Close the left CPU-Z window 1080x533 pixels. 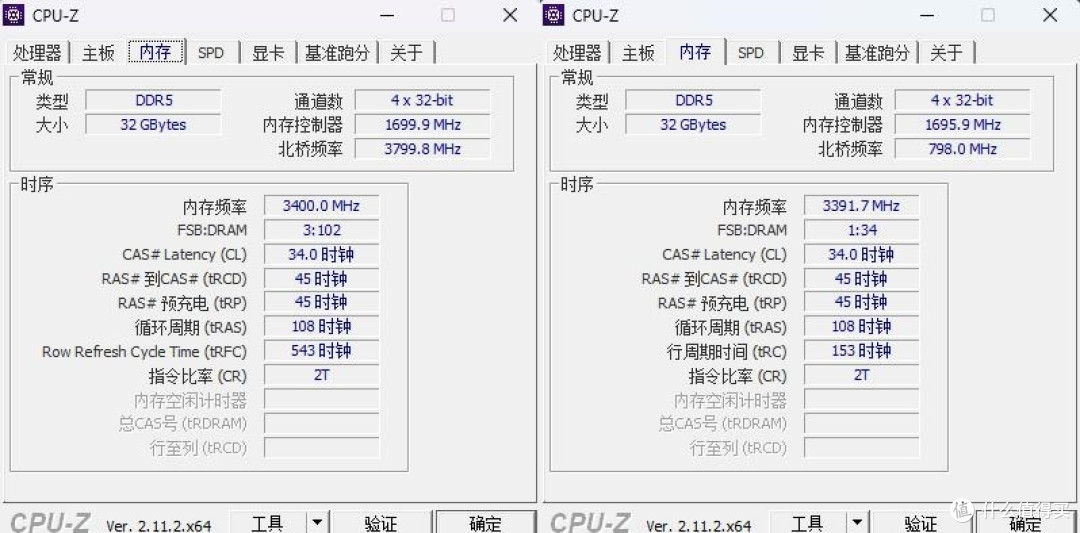click(510, 15)
